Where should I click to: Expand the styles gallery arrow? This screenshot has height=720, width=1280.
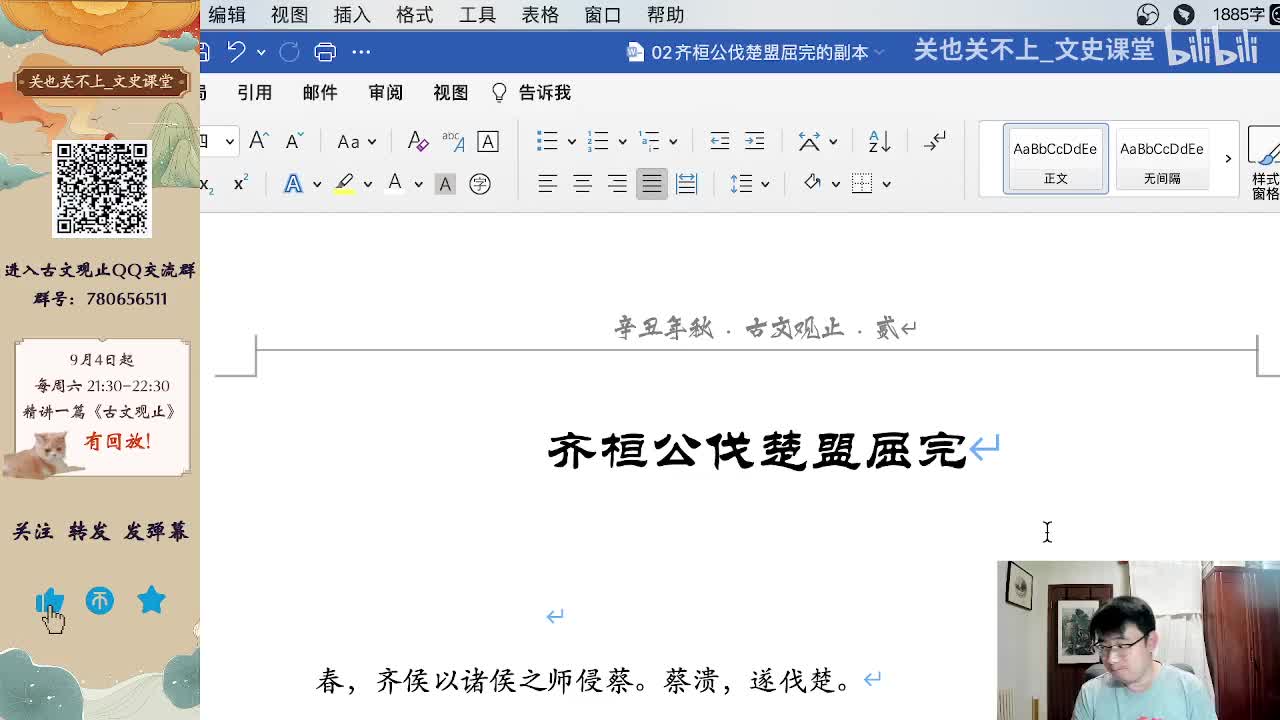pos(1228,158)
